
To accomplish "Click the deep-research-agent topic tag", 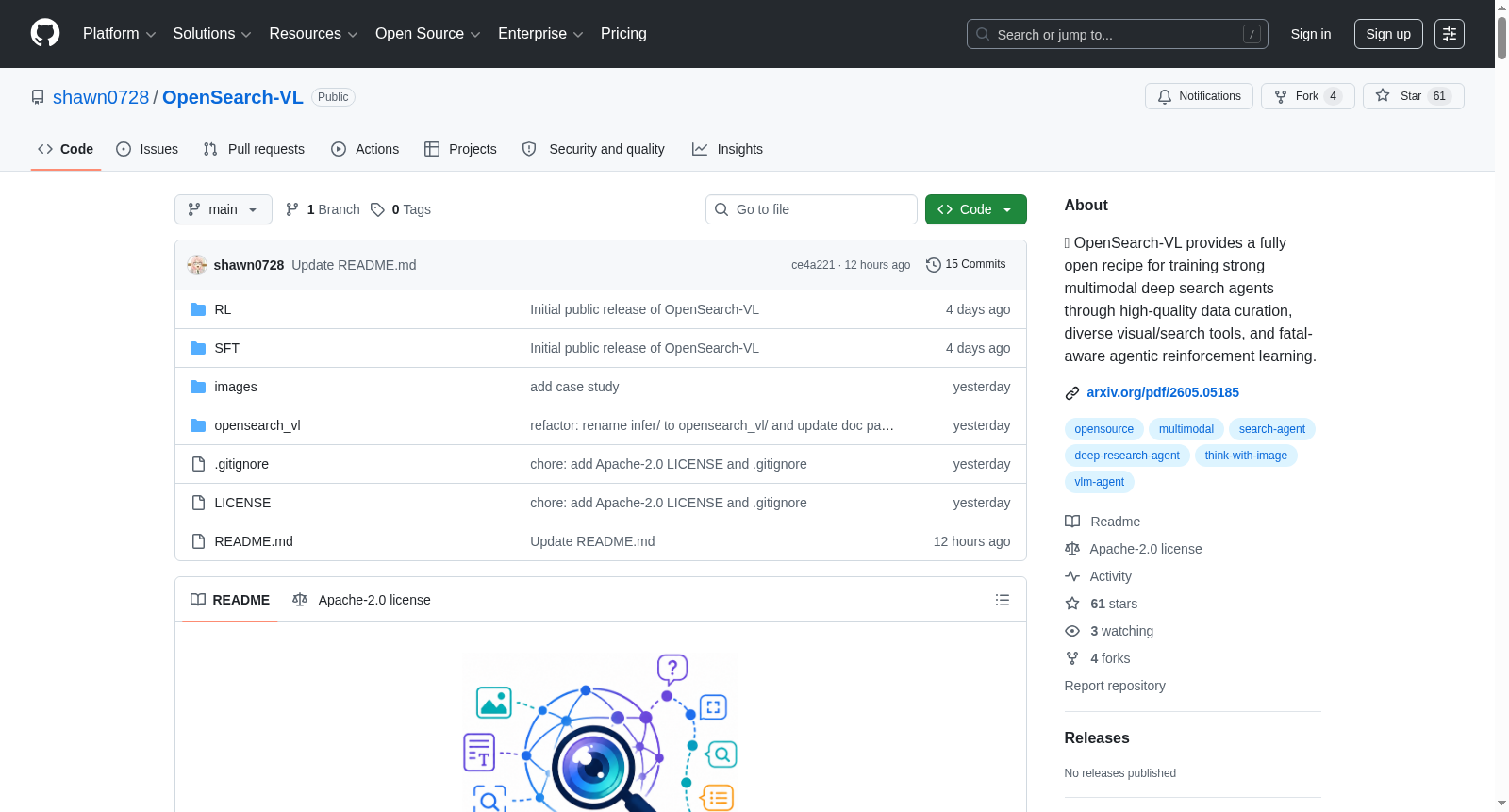I will pos(1127,456).
